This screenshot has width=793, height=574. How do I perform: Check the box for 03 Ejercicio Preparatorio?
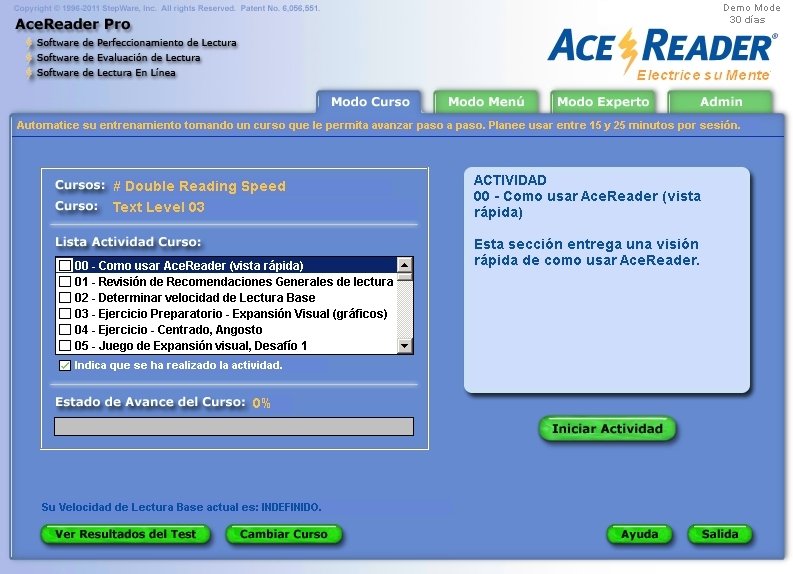65,314
